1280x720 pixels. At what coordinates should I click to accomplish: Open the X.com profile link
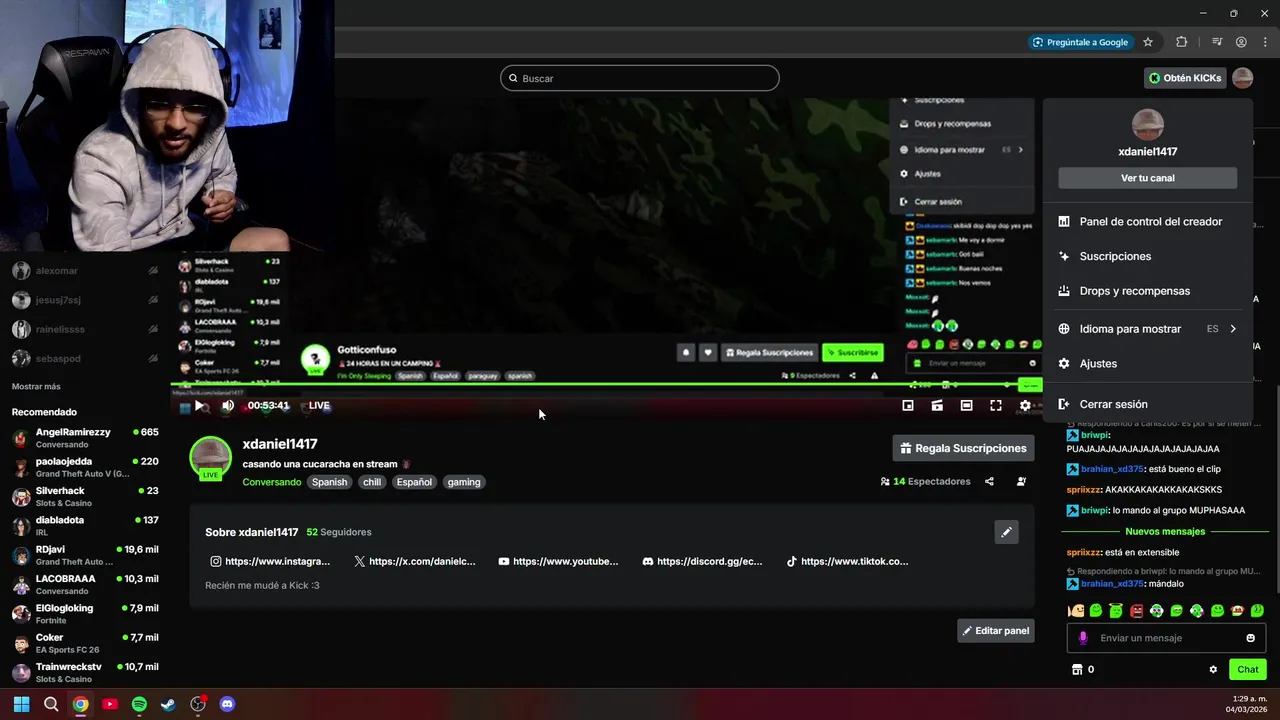coord(415,561)
